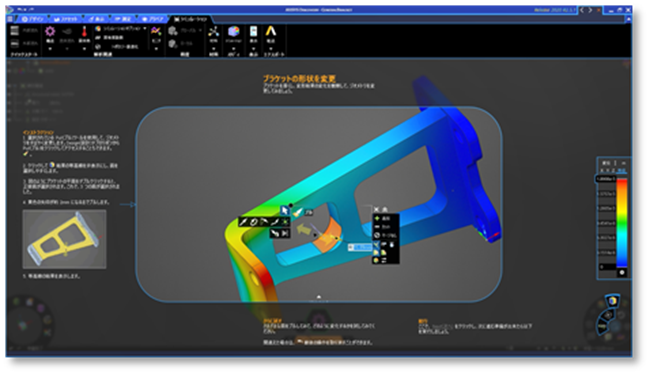The image size is (650, 375).
Task: Click the branching nodes material icon
Action: [x=213, y=31]
